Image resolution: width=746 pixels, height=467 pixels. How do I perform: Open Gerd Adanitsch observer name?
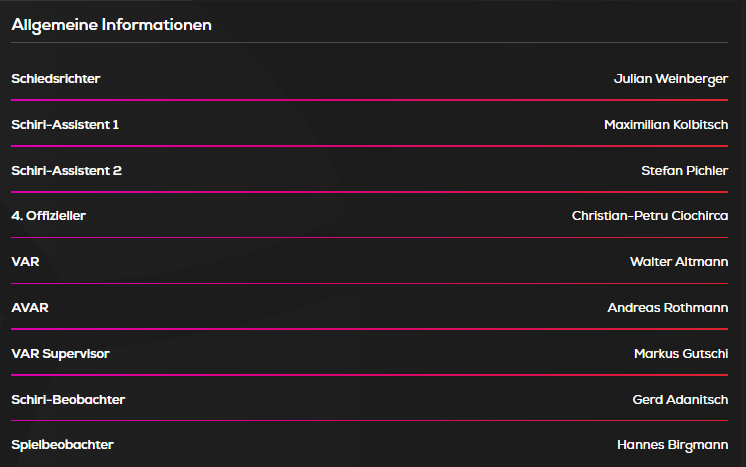(680, 400)
